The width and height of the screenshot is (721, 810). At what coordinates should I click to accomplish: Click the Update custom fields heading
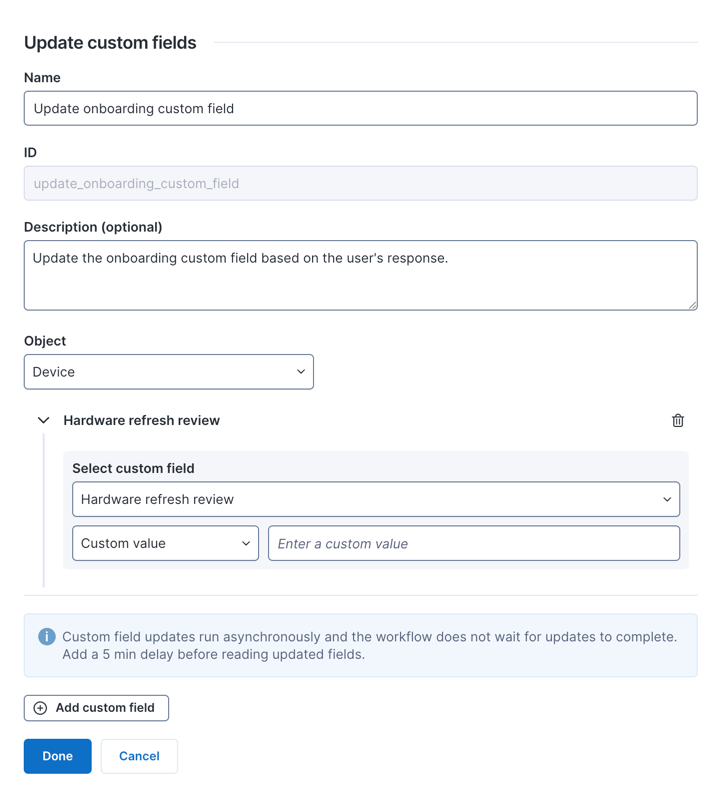tap(110, 43)
